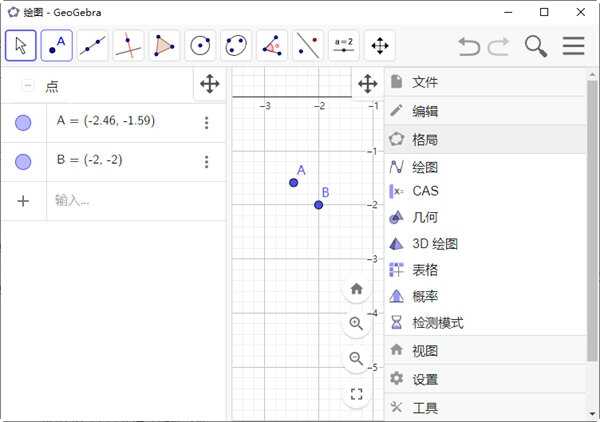The width and height of the screenshot is (600, 422).
Task: Click the 输入 input field
Action: pyautogui.click(x=130, y=200)
